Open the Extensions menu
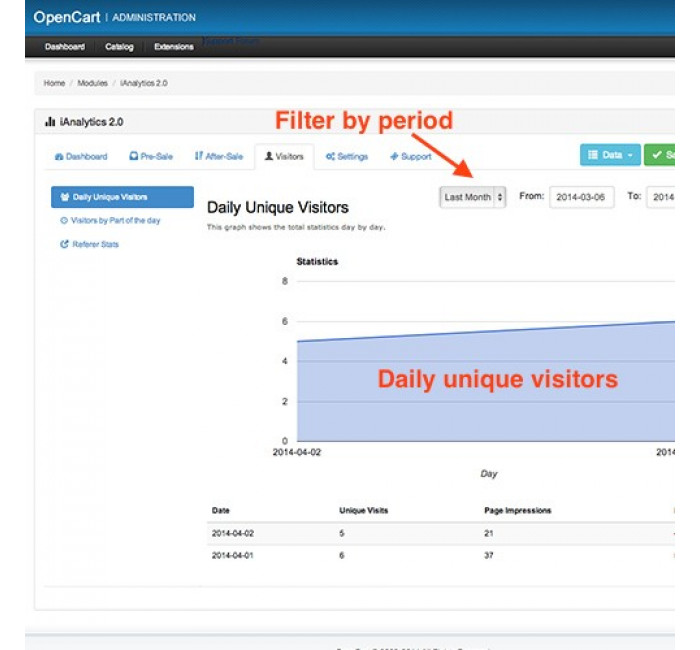700x650 pixels. pos(174,46)
